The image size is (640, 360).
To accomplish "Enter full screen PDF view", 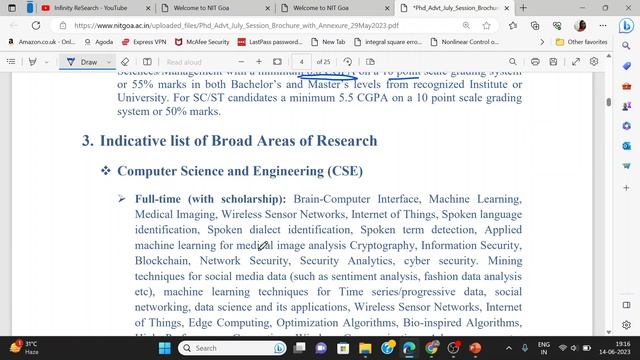I will (x=576, y=62).
